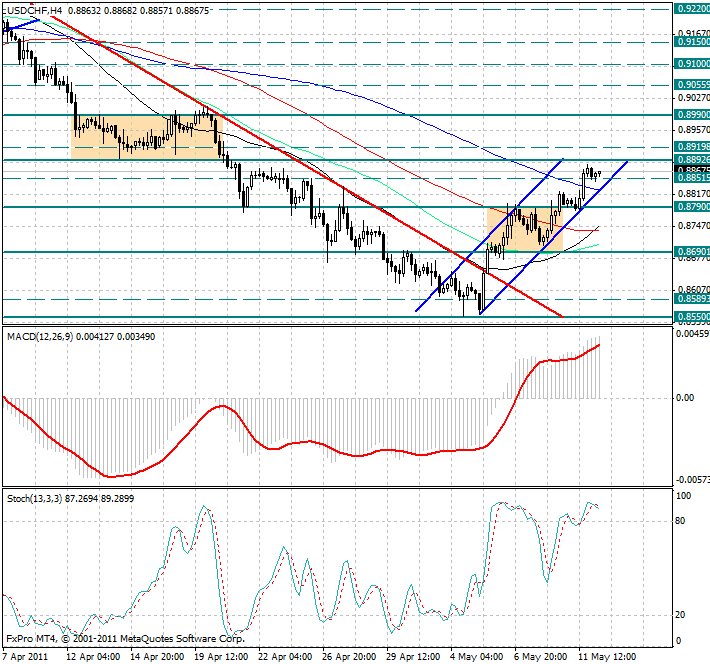Click the 11 May 12:00 time label

pos(607,656)
